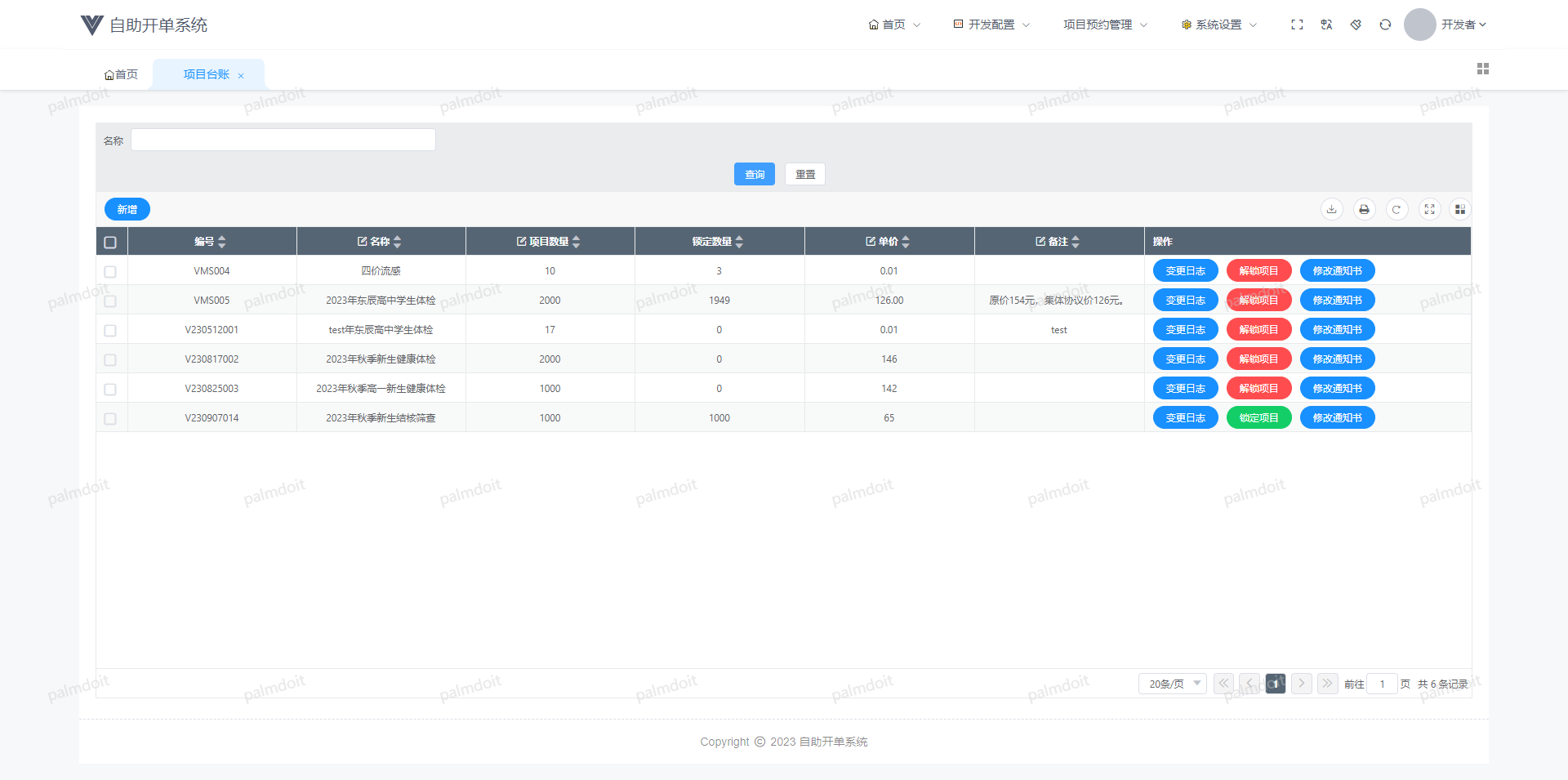
Task: Click the 锁定数量 value 1949
Action: pos(719,300)
